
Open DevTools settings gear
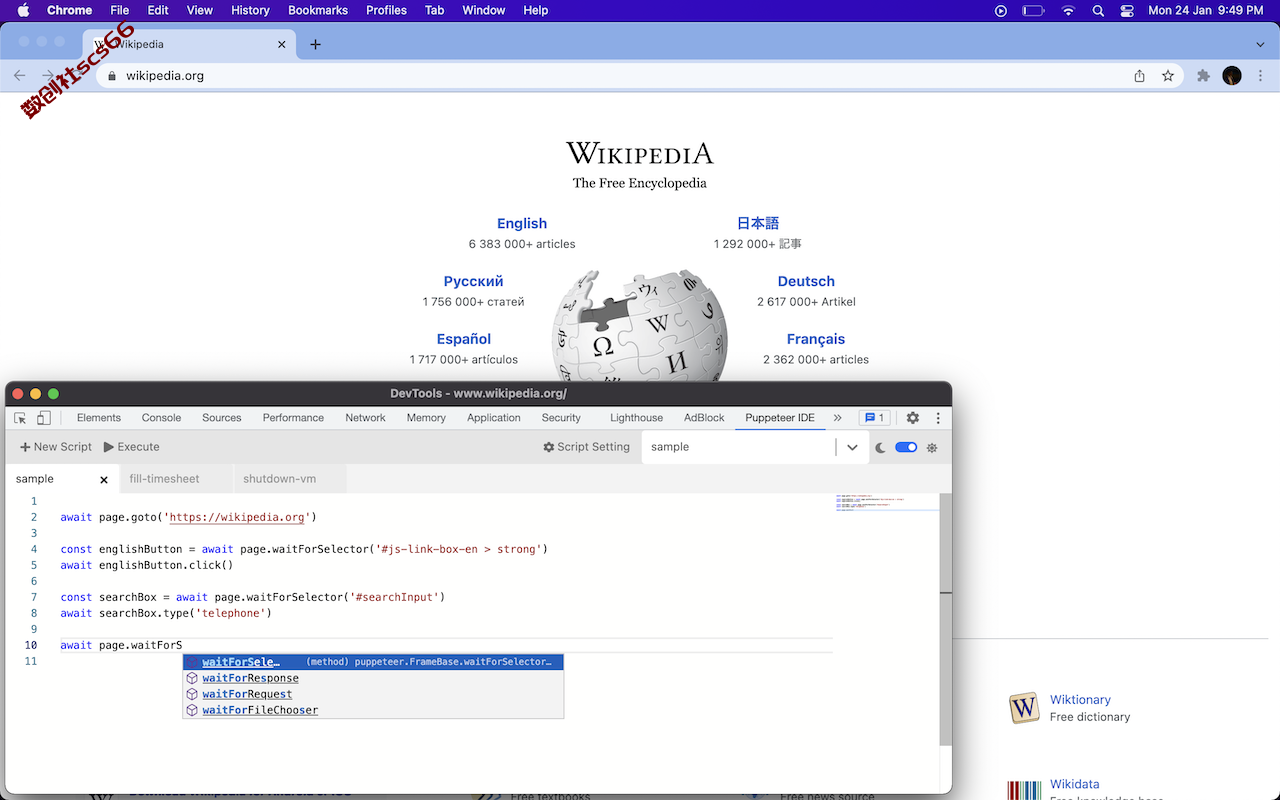[912, 418]
